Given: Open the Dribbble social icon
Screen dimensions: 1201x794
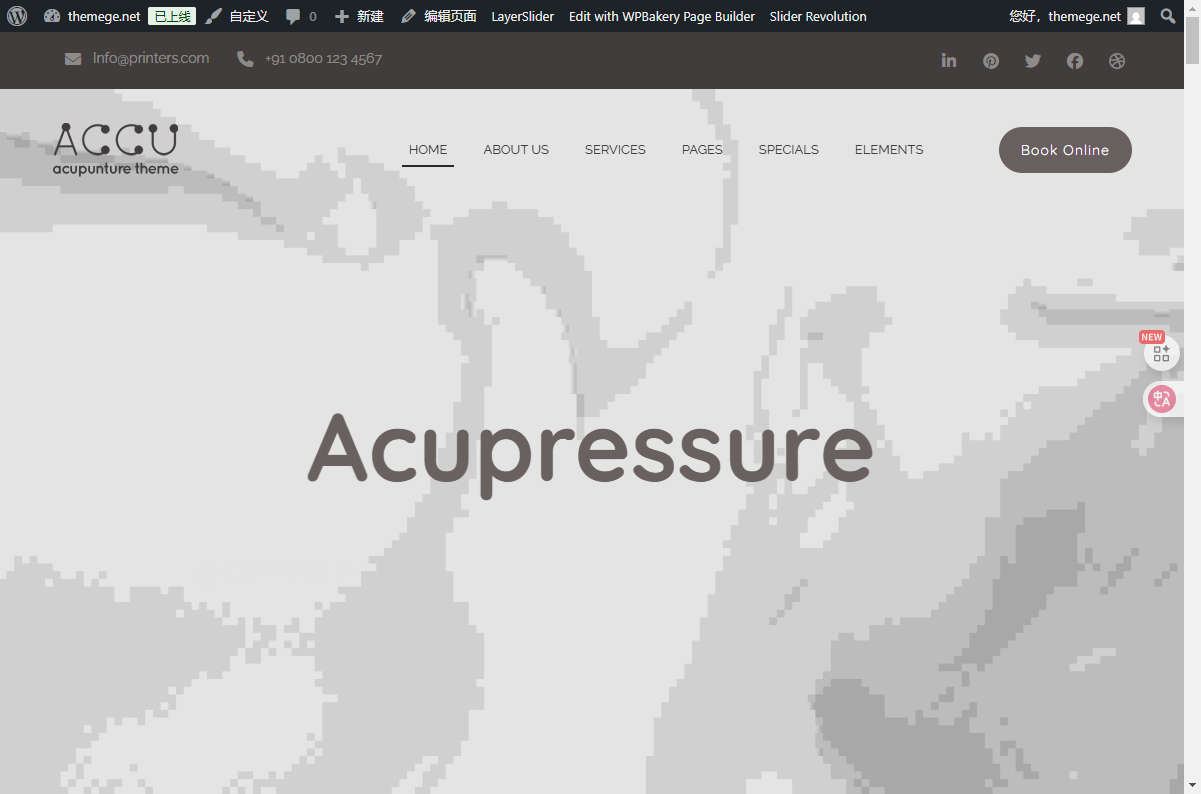Looking at the screenshot, I should [x=1117, y=60].
